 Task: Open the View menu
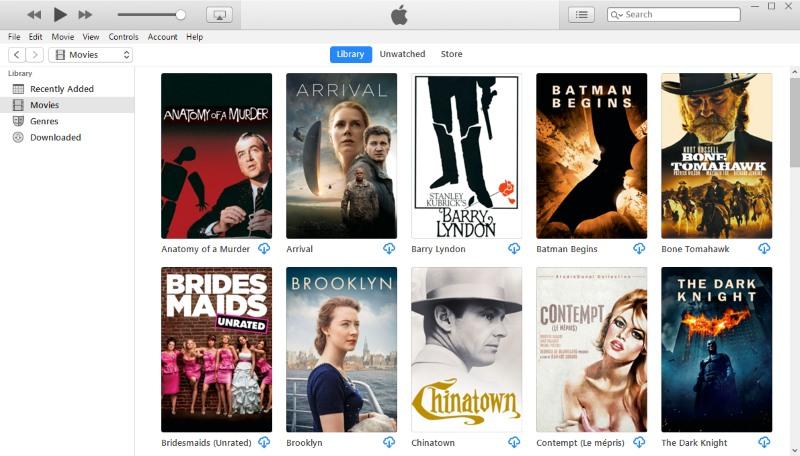click(x=91, y=37)
